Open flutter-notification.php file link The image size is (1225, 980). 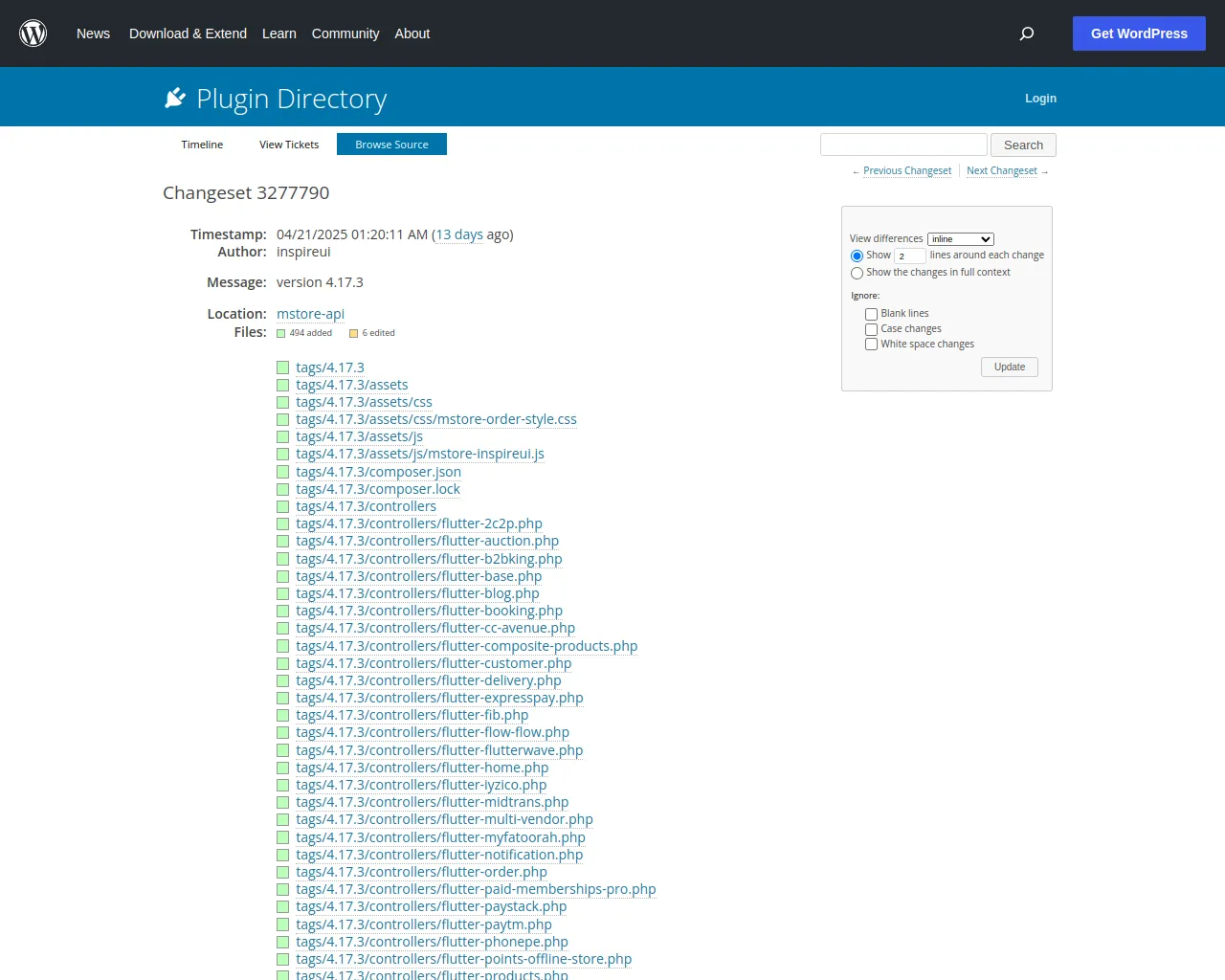click(439, 855)
